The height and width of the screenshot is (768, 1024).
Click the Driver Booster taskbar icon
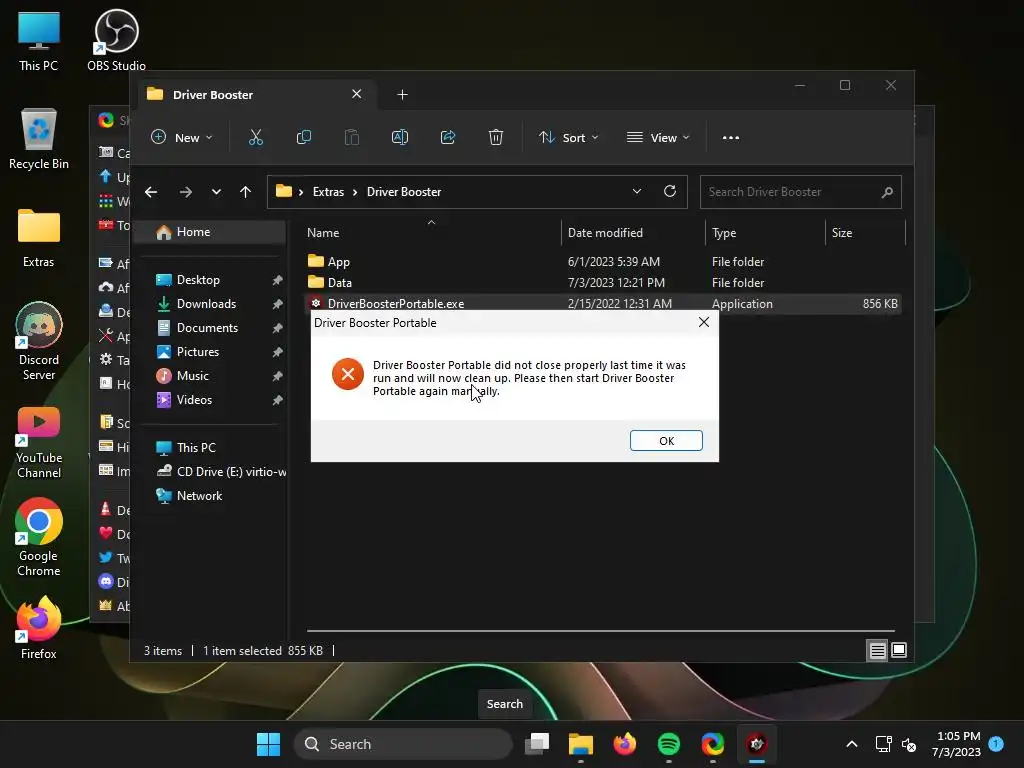click(756, 744)
